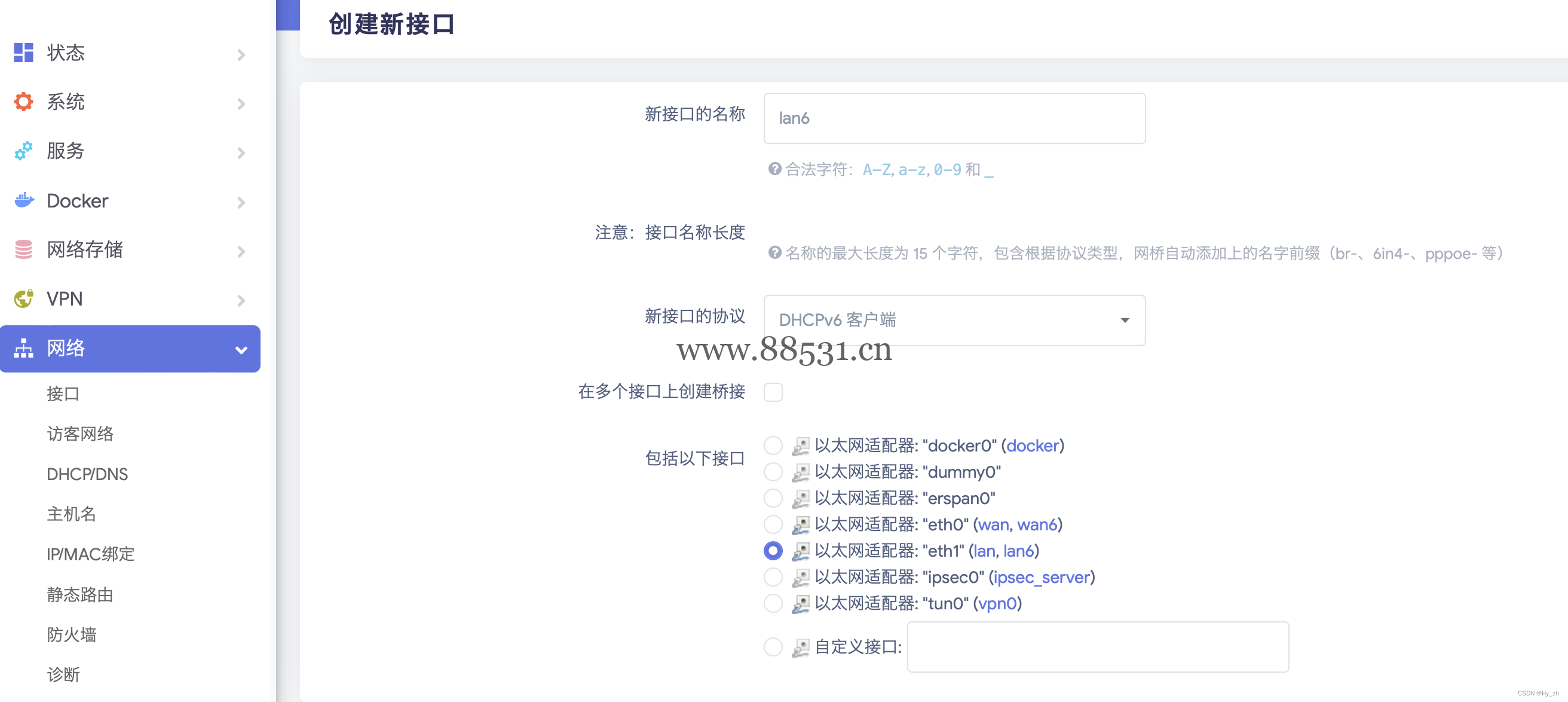Expand the 系统 menu chevron
The width and height of the screenshot is (1568, 702).
241,104
